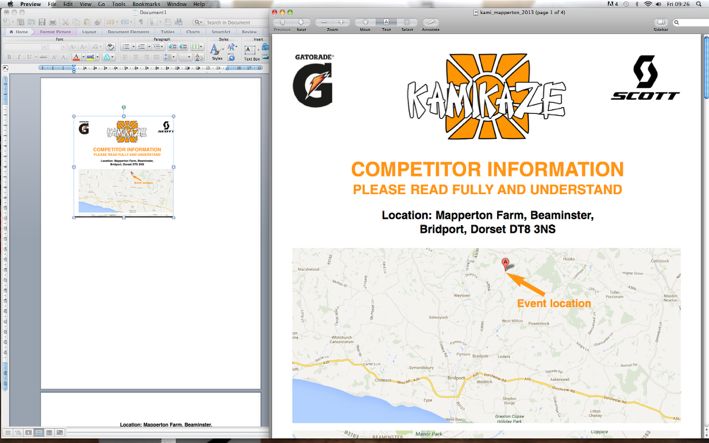Open bulleted list dropdown arrow
709x443 pixels.
133,47
